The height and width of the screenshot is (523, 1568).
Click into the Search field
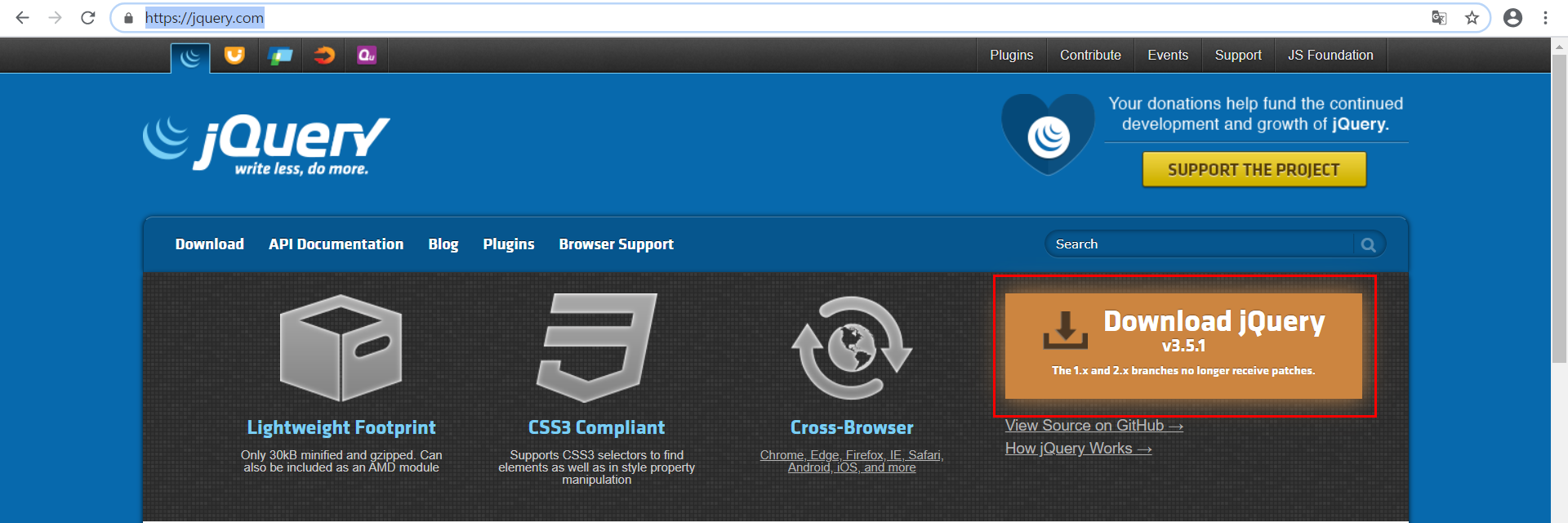pos(1200,244)
